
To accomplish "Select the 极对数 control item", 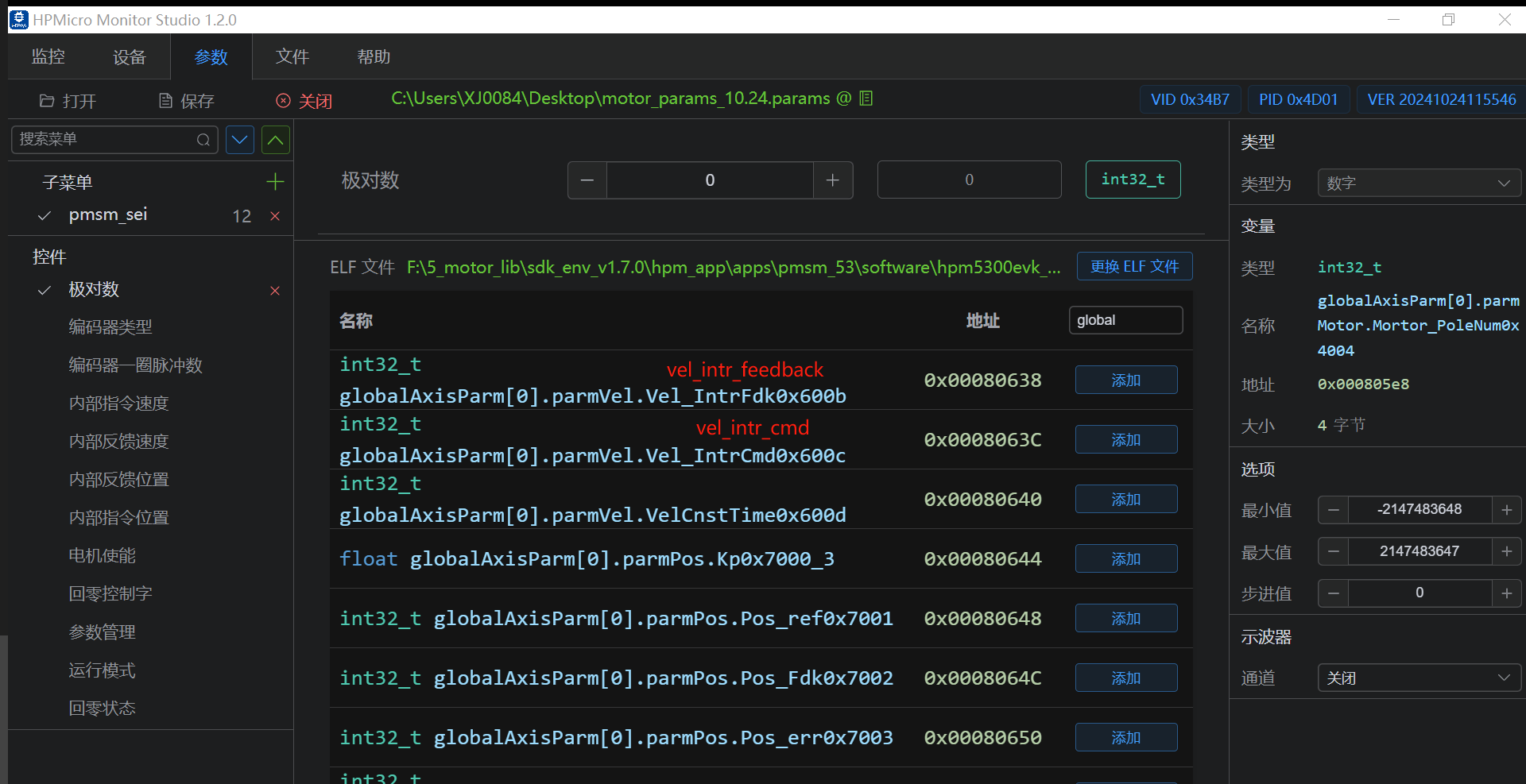I will 94,289.
